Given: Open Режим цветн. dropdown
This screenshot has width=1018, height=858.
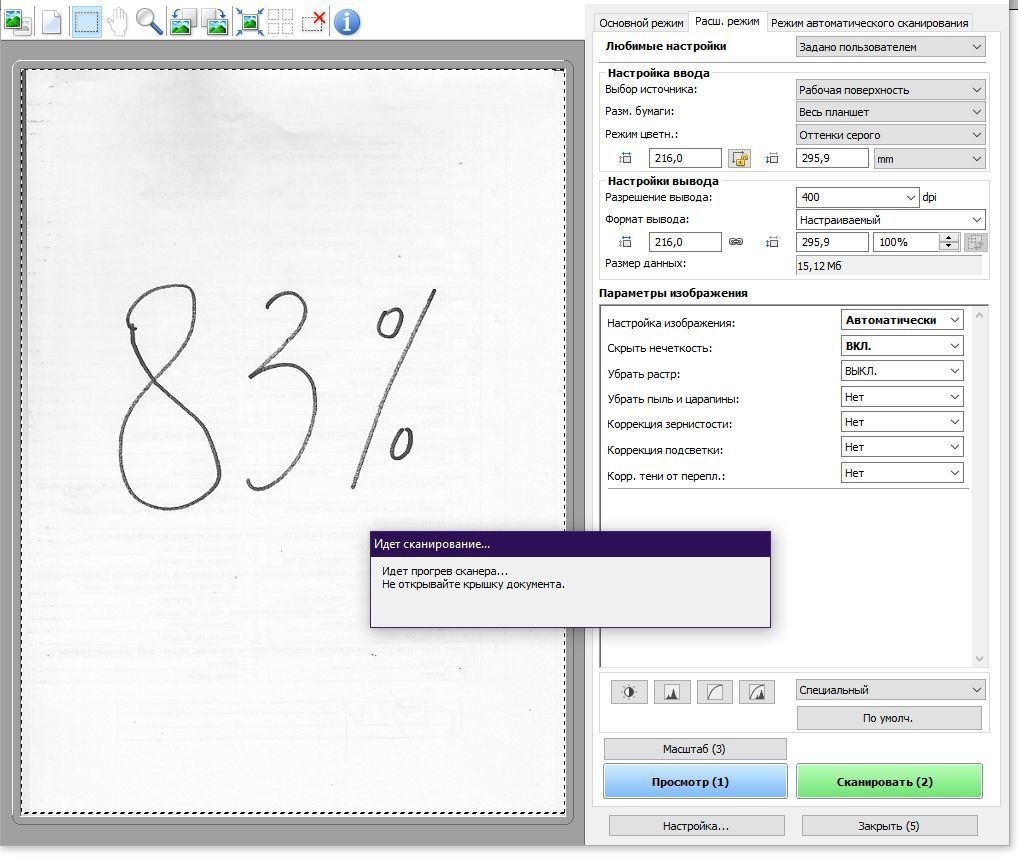Looking at the screenshot, I should [x=890, y=134].
